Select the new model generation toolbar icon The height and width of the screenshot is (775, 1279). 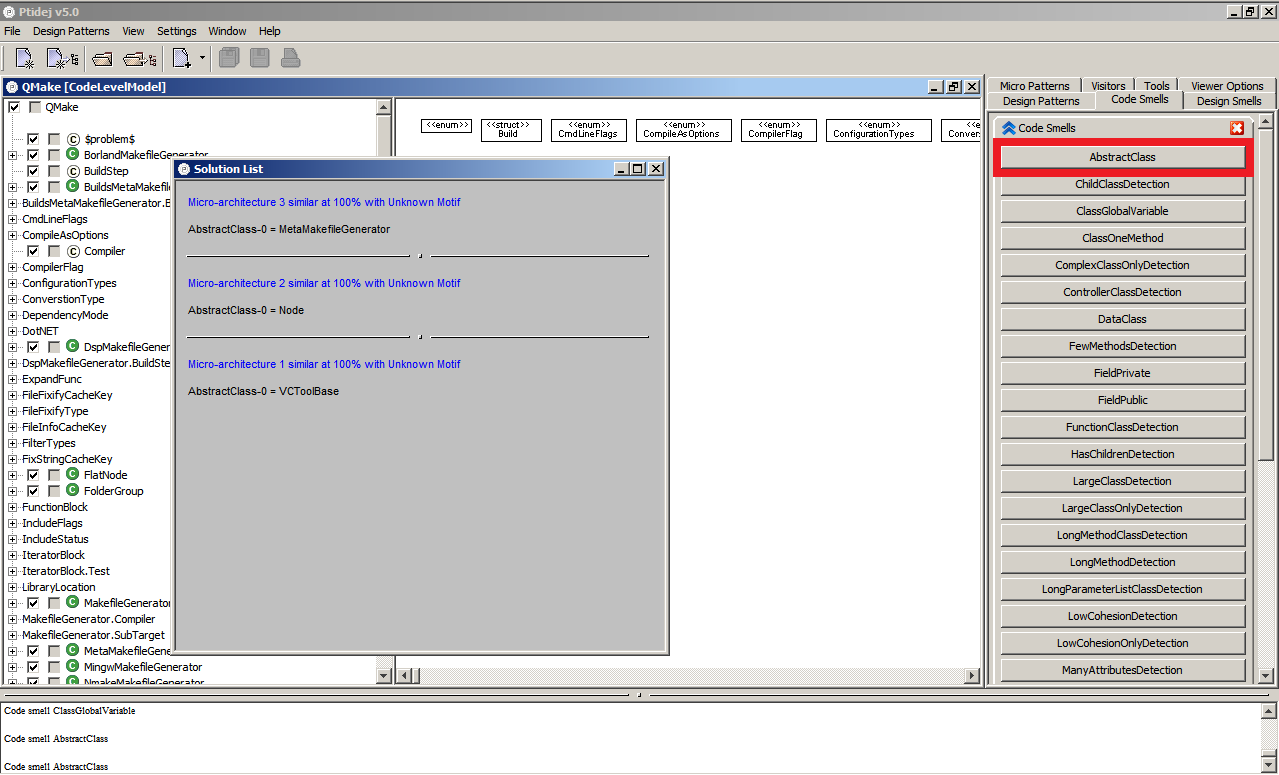point(61,57)
